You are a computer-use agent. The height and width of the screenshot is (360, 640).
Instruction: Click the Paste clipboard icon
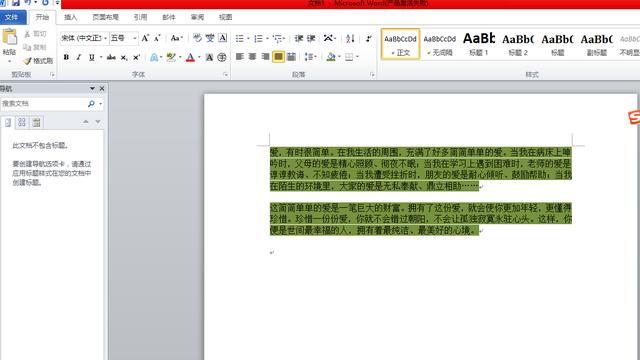[x=9, y=37]
